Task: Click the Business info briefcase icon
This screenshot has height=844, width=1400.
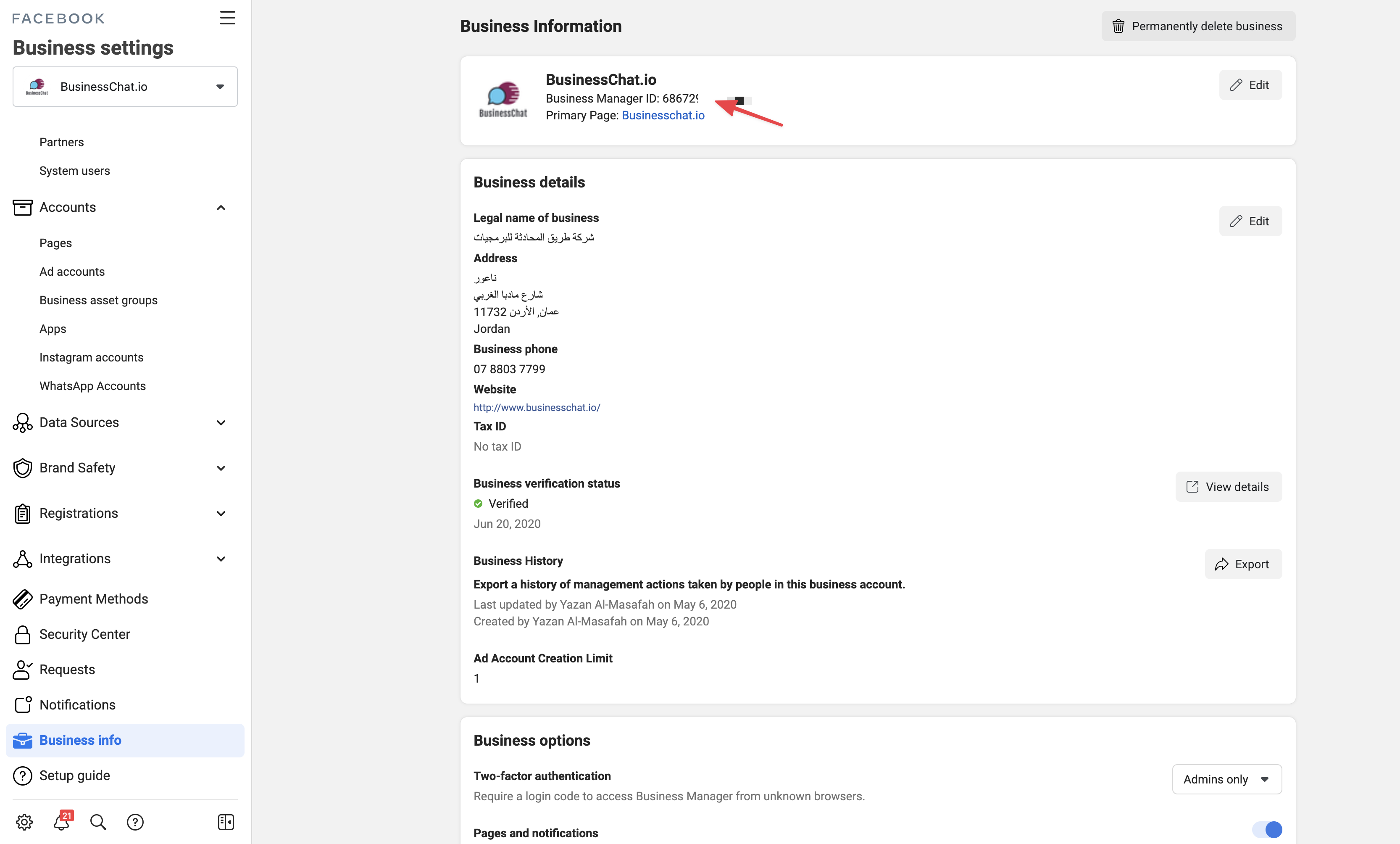Action: (x=22, y=740)
